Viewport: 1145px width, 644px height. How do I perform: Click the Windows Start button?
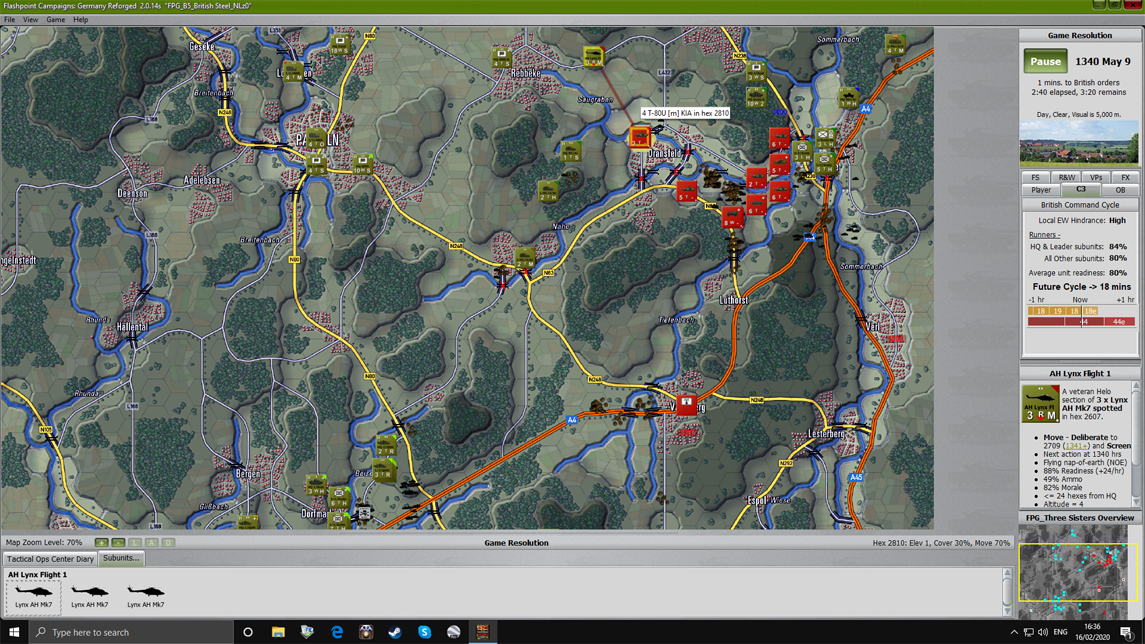(x=14, y=632)
